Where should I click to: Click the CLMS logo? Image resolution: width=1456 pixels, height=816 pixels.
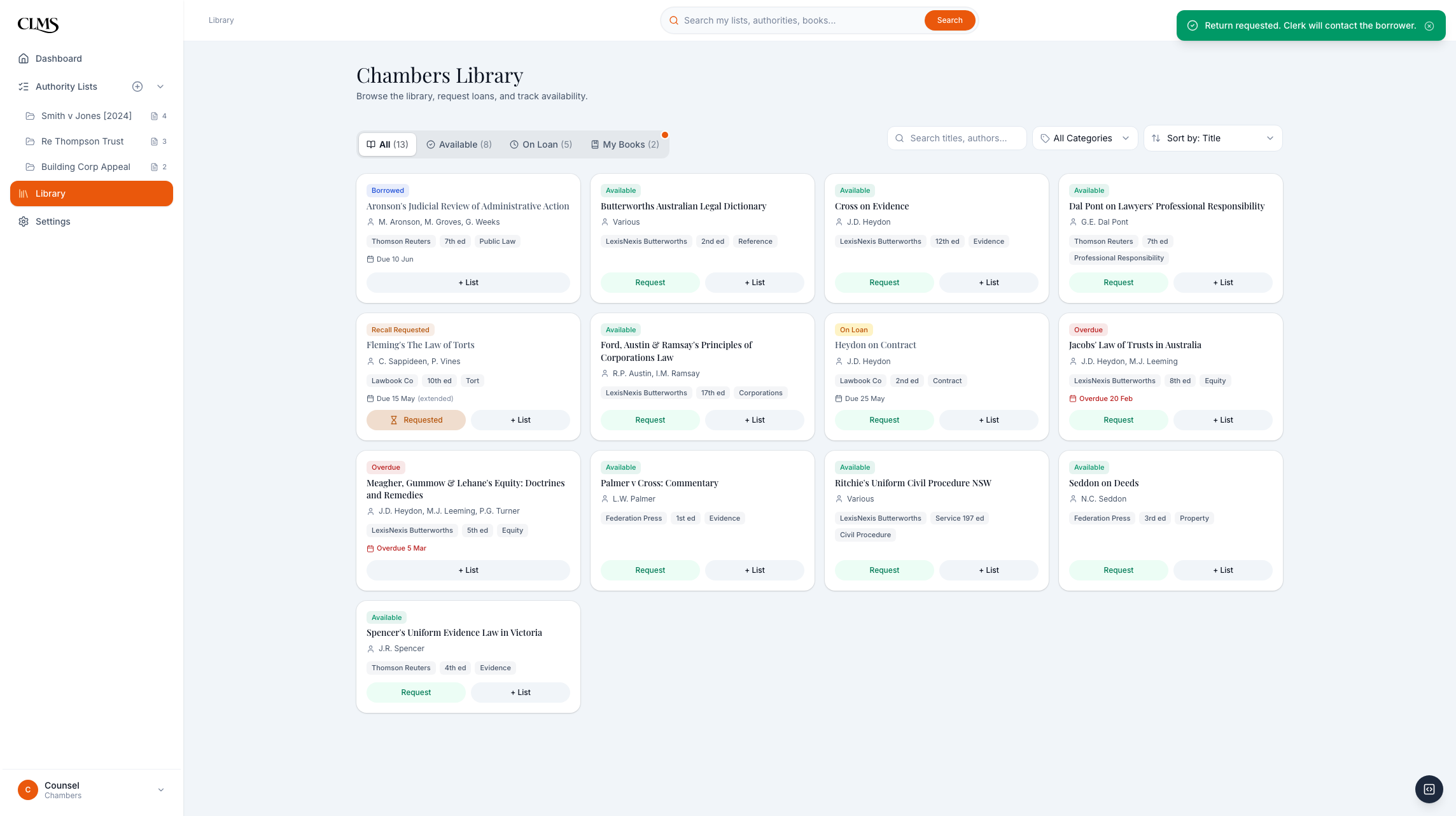pos(38,24)
